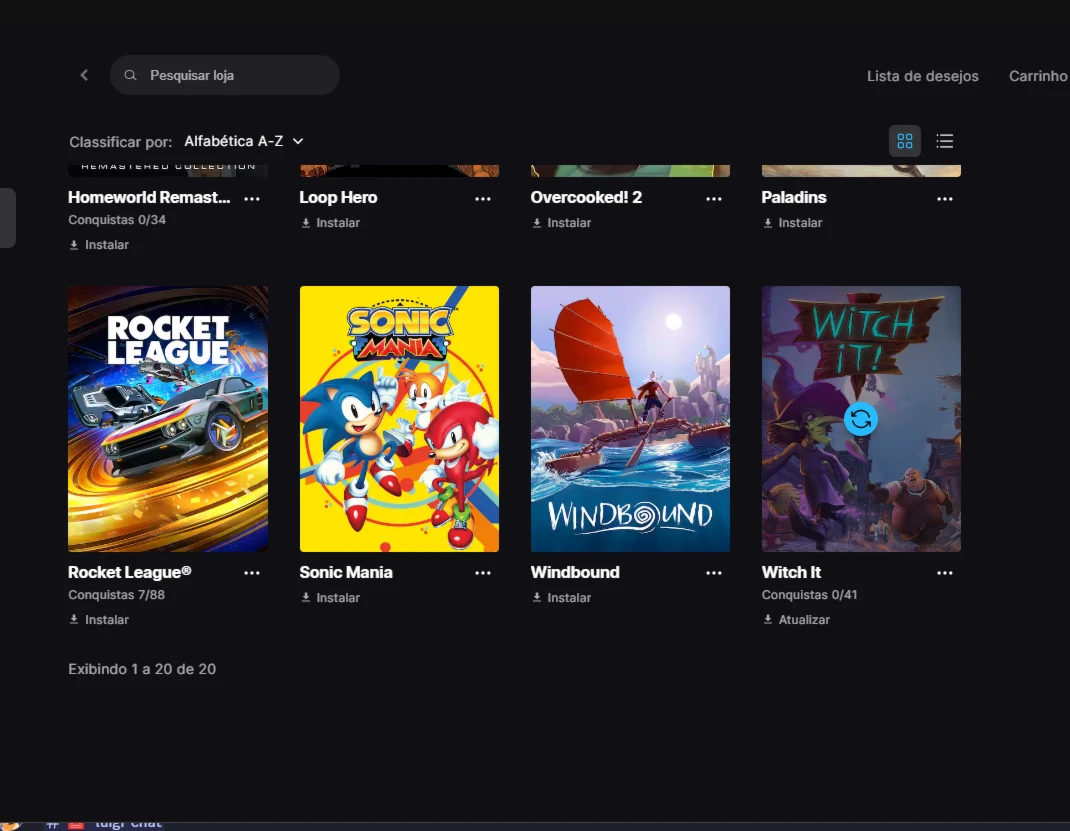Open the Alfabética A-Z sort dropdown
Image resolution: width=1070 pixels, height=831 pixels.
[x=244, y=141]
